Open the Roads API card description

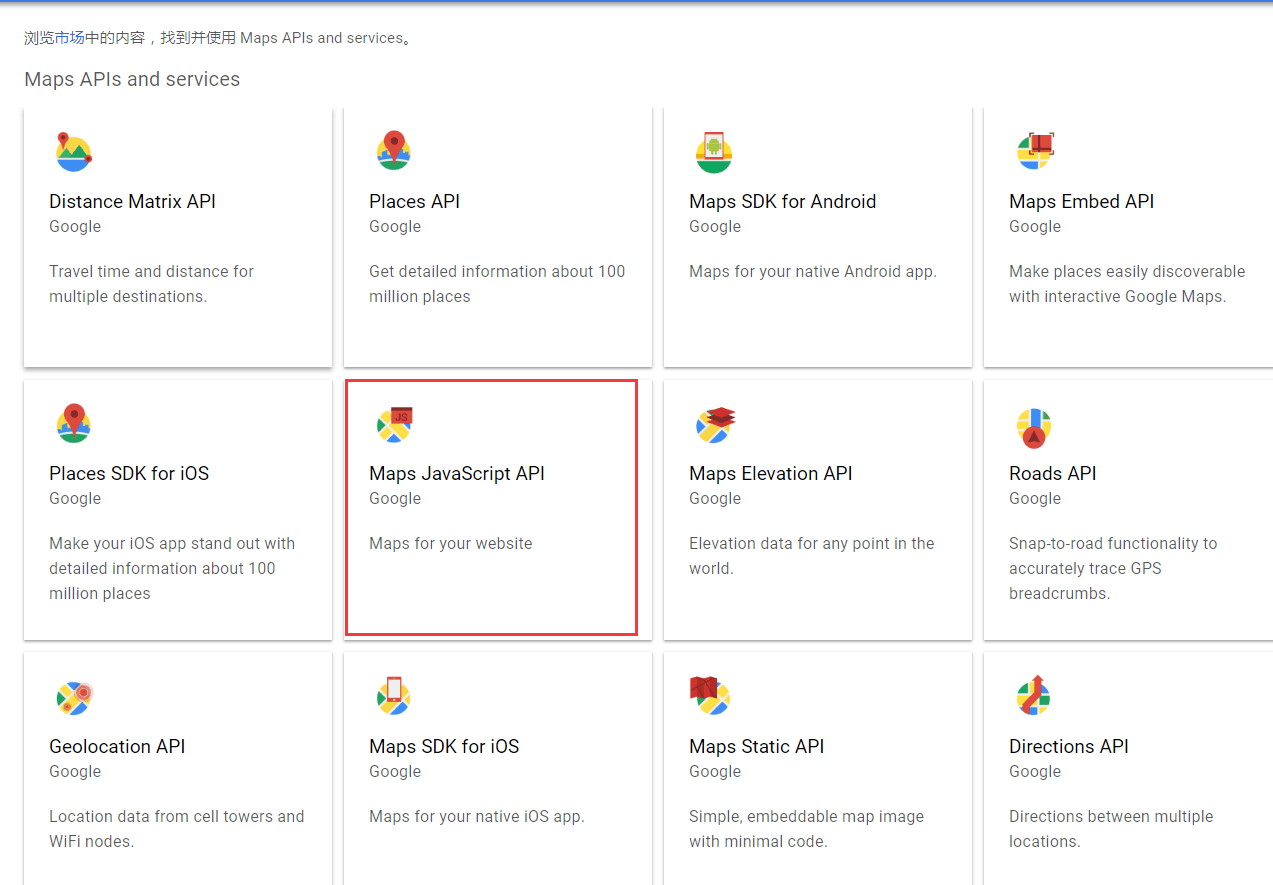click(x=1112, y=568)
